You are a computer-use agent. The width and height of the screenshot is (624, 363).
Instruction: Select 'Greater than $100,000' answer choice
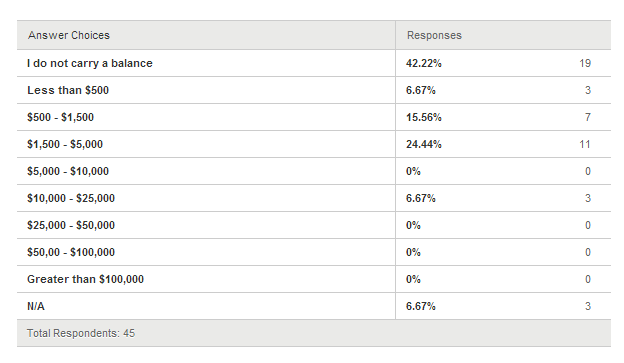pyautogui.click(x=86, y=279)
